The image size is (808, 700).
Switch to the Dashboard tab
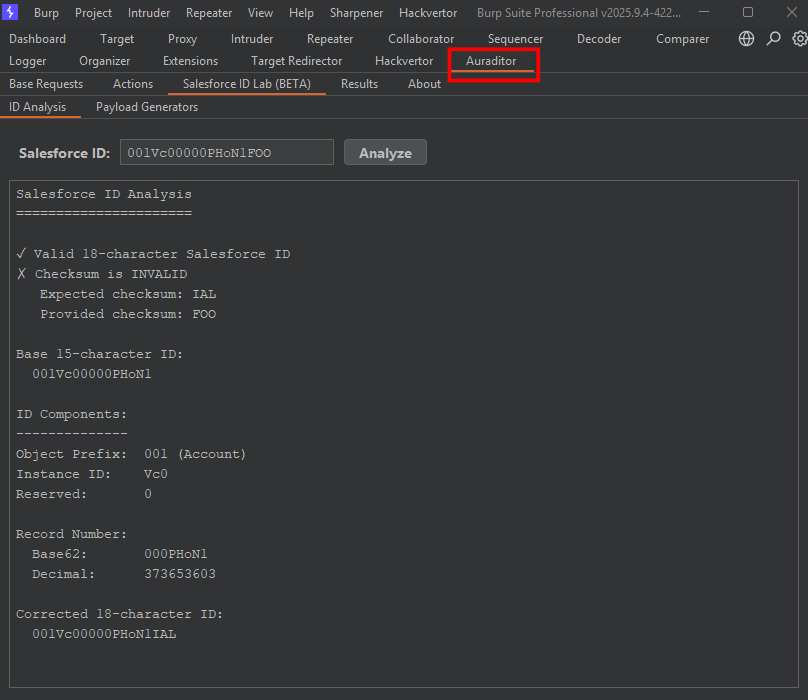click(38, 39)
